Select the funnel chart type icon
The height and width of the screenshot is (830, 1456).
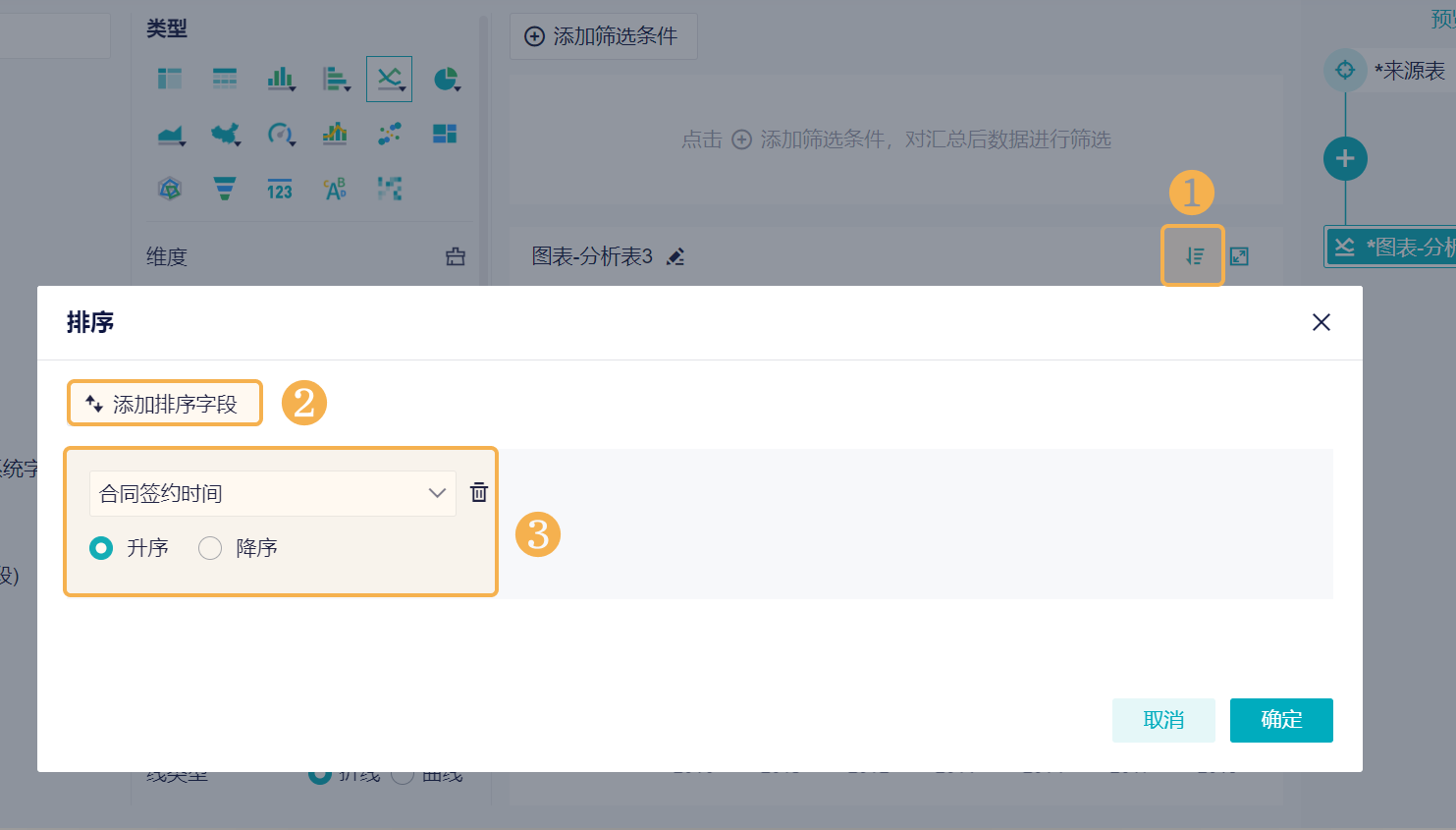coord(225,189)
